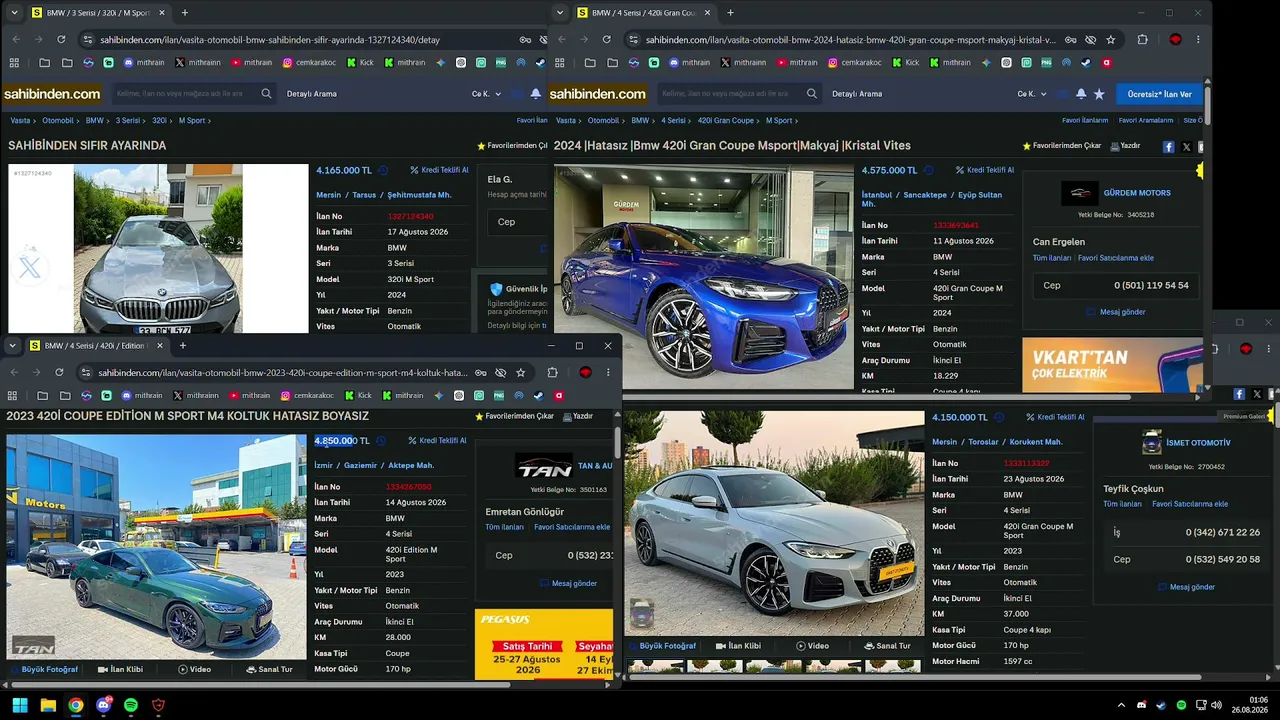Open the favorites star beside Ücretsiz İlan Ver
The height and width of the screenshot is (720, 1280).
coord(1099,94)
